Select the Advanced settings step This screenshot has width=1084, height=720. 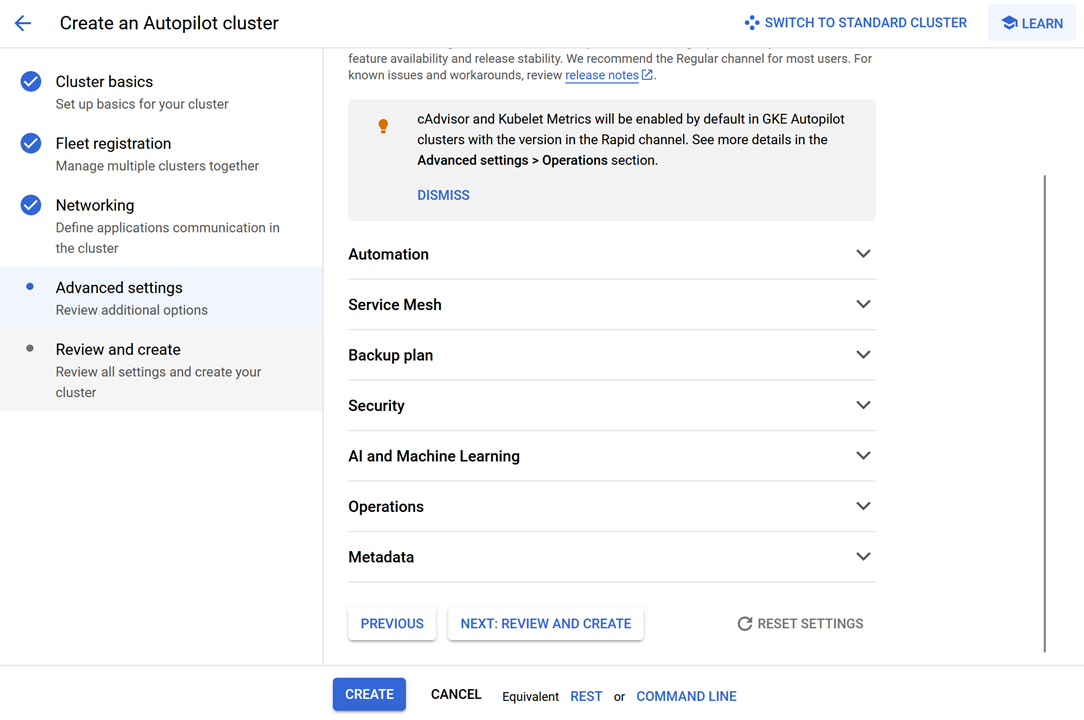point(161,298)
